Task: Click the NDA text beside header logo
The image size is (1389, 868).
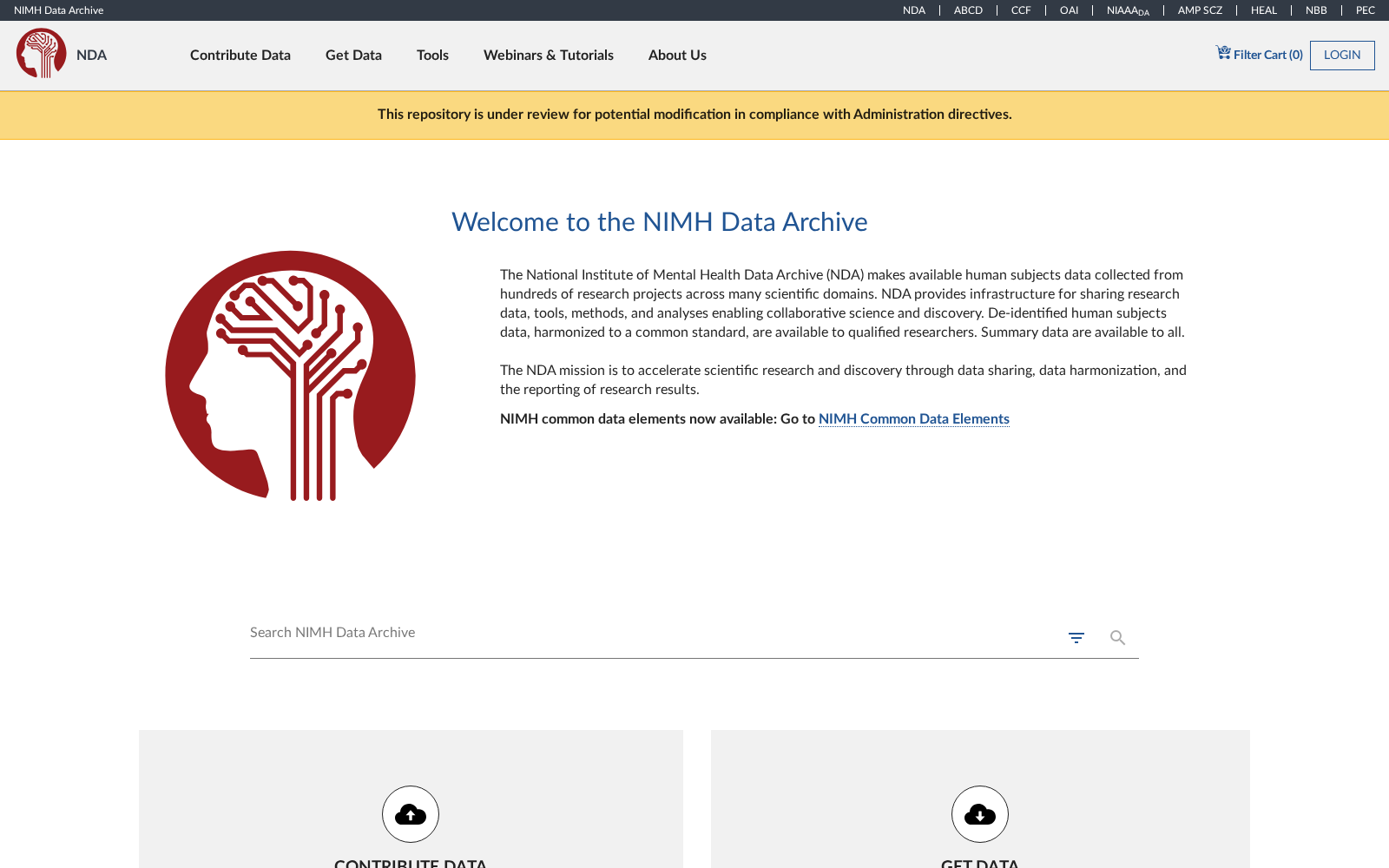Action: (91, 55)
